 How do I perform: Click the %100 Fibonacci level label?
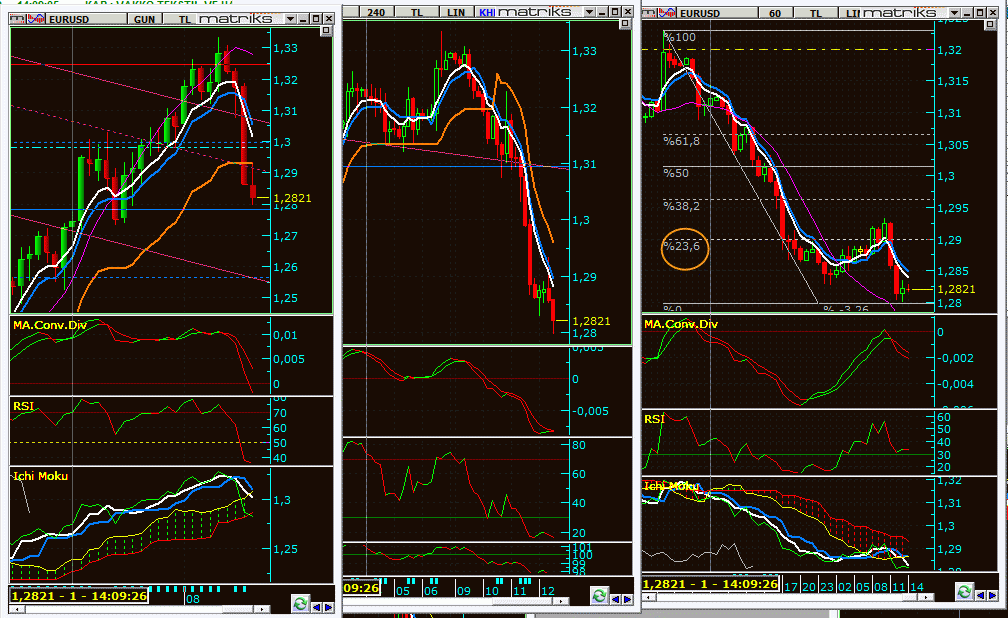(x=680, y=37)
